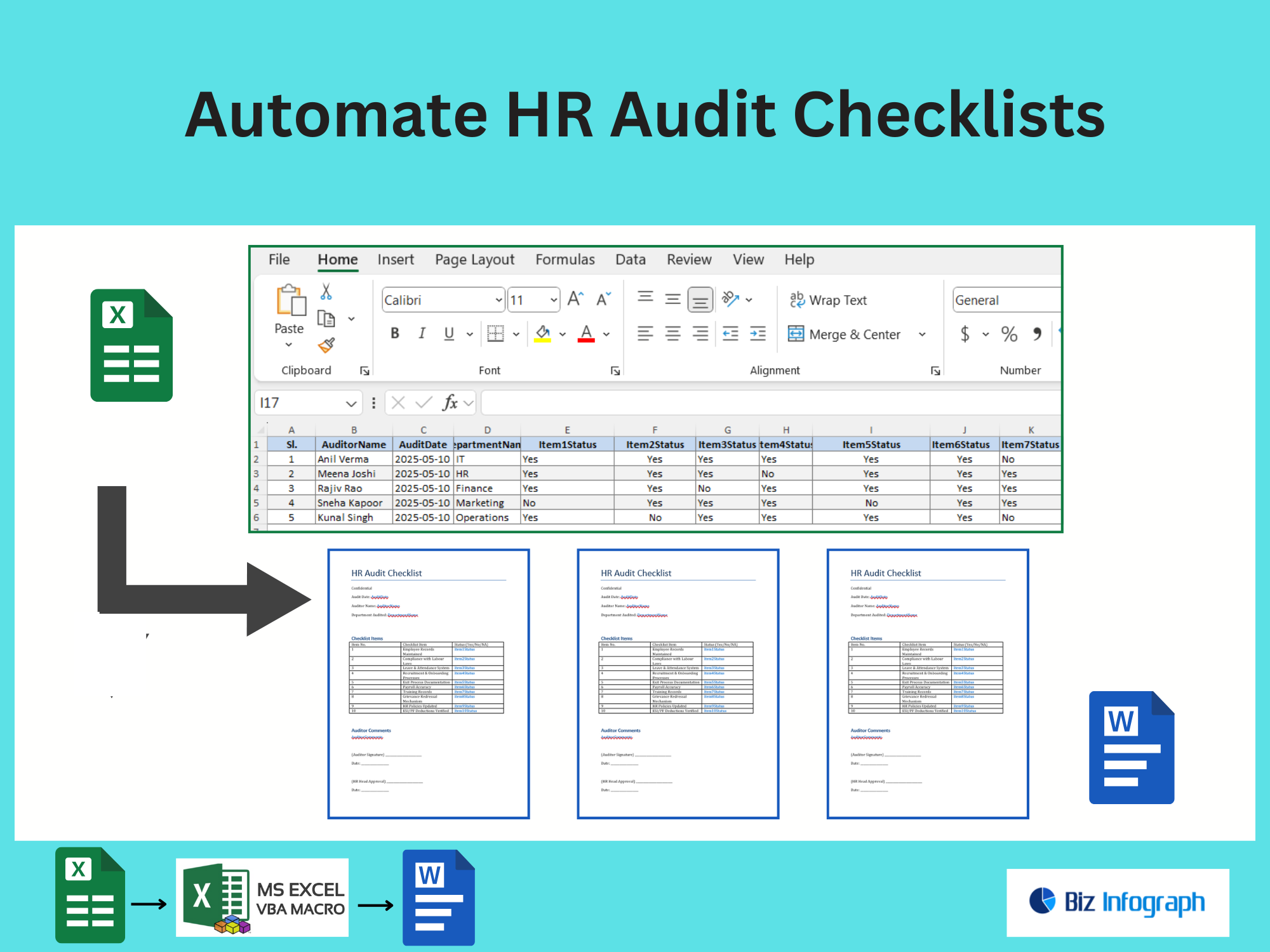Viewport: 1270px width, 952px height.
Task: Open Alignment settings dialog launcher
Action: [x=935, y=371]
